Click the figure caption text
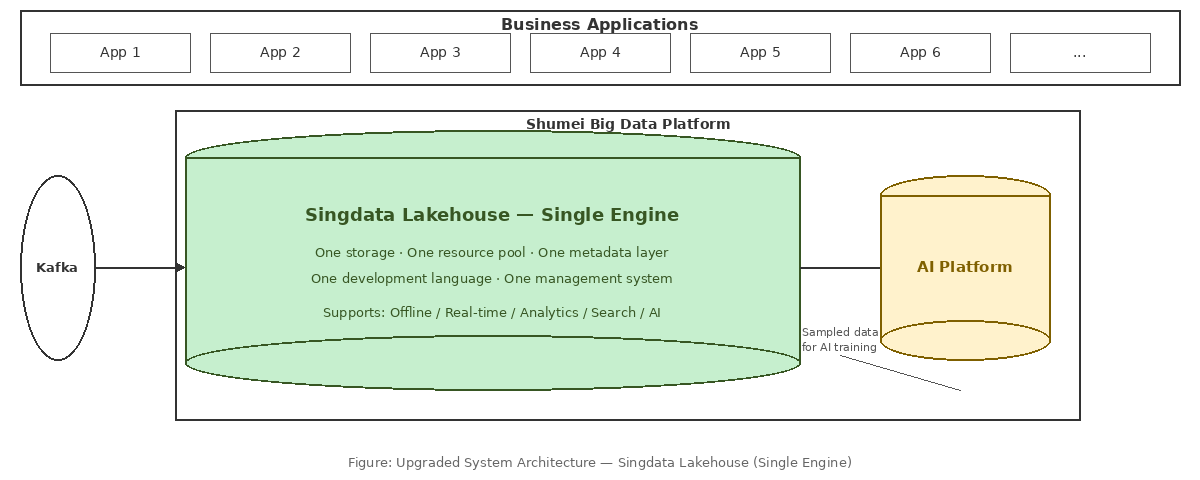The image size is (1200, 480). pyautogui.click(x=600, y=463)
